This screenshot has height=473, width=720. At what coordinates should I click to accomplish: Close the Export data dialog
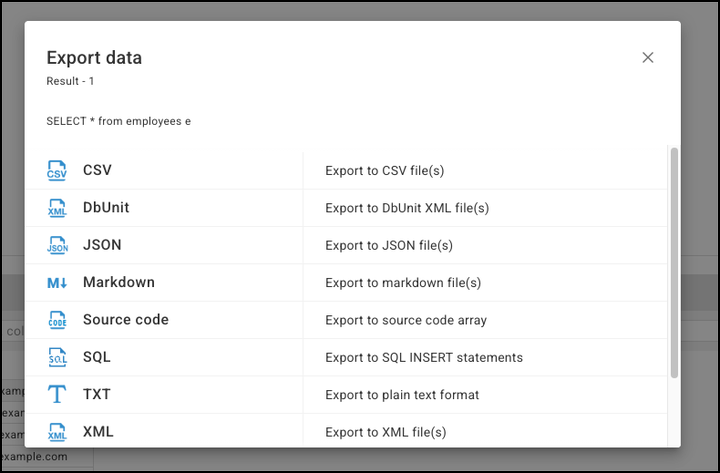[x=647, y=57]
